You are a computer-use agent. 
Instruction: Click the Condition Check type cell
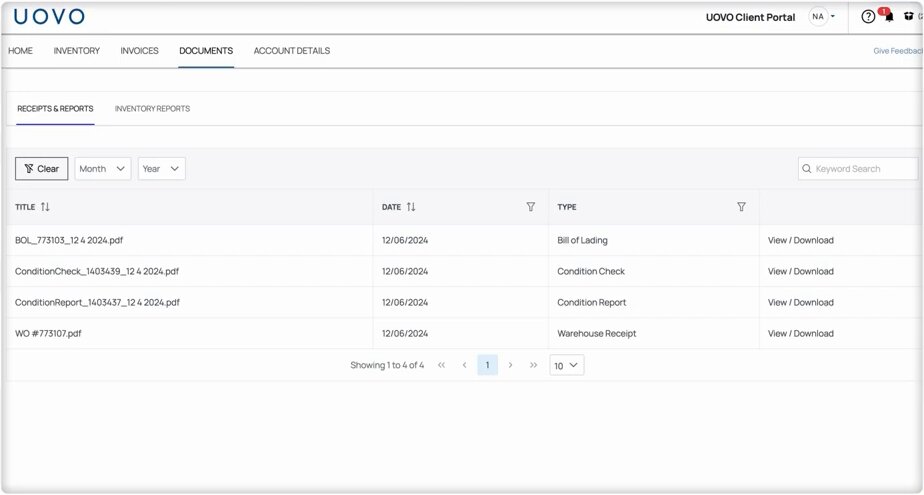[x=591, y=271]
